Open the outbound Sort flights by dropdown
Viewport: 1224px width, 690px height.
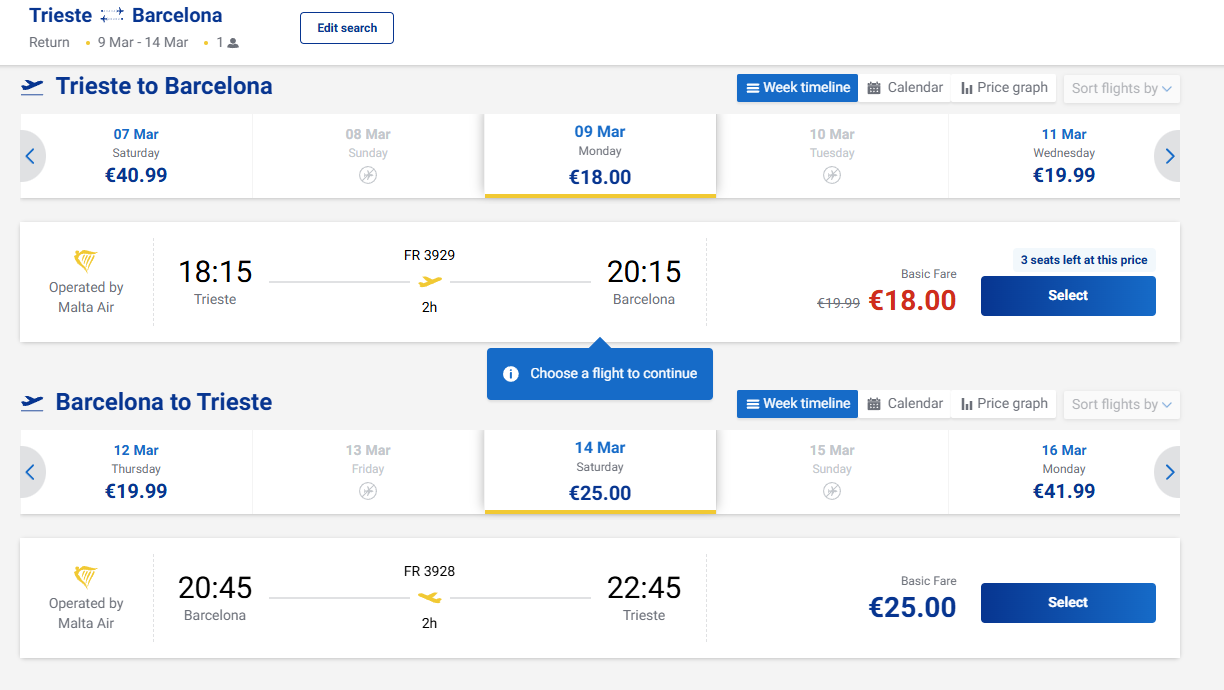(x=1121, y=88)
